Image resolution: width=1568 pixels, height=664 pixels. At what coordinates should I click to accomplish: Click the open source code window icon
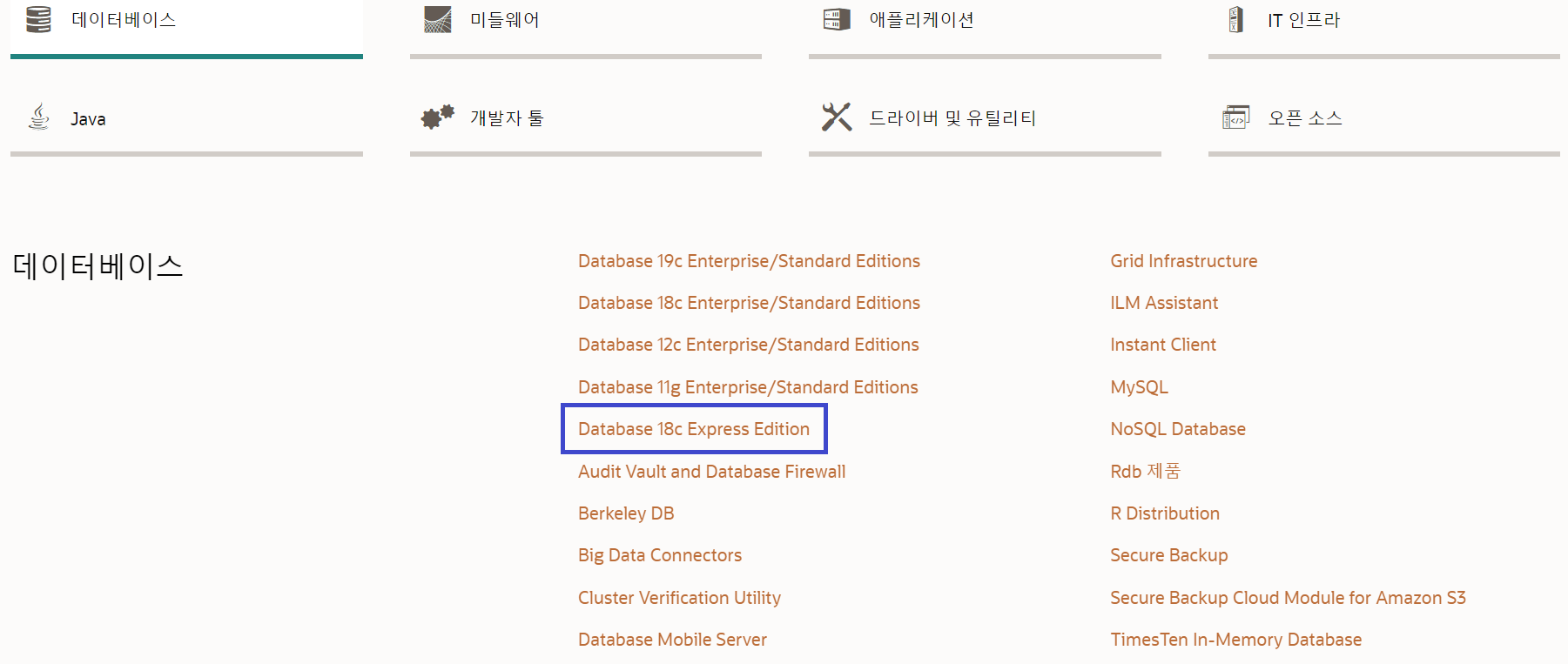coord(1235,117)
